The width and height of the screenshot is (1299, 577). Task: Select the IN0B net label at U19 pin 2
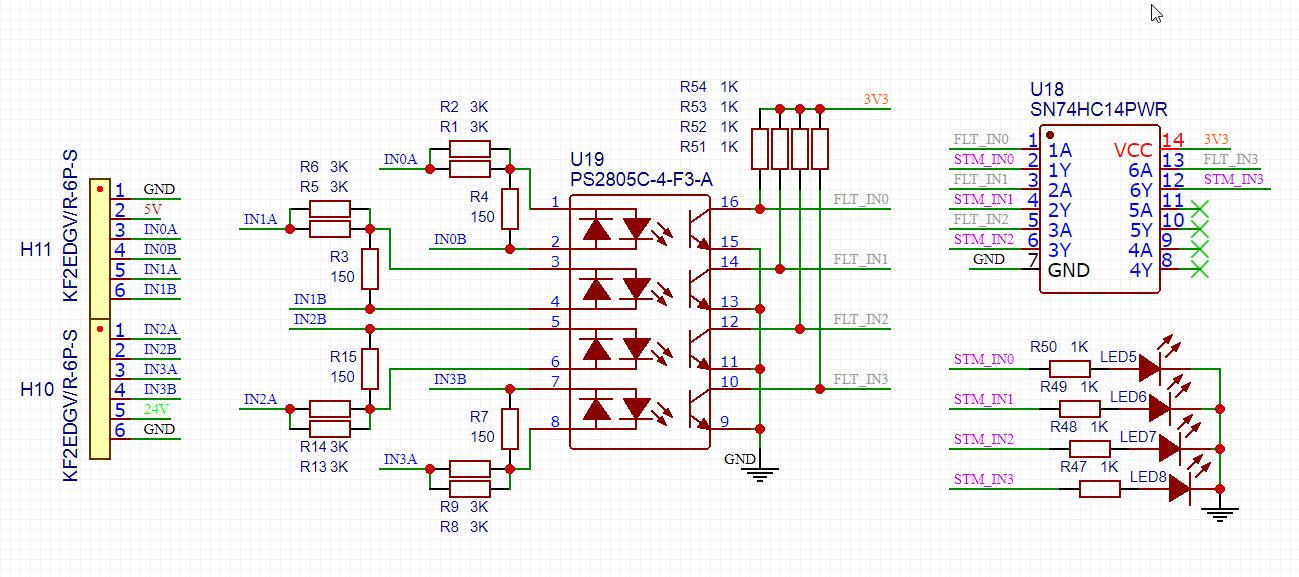pos(450,239)
